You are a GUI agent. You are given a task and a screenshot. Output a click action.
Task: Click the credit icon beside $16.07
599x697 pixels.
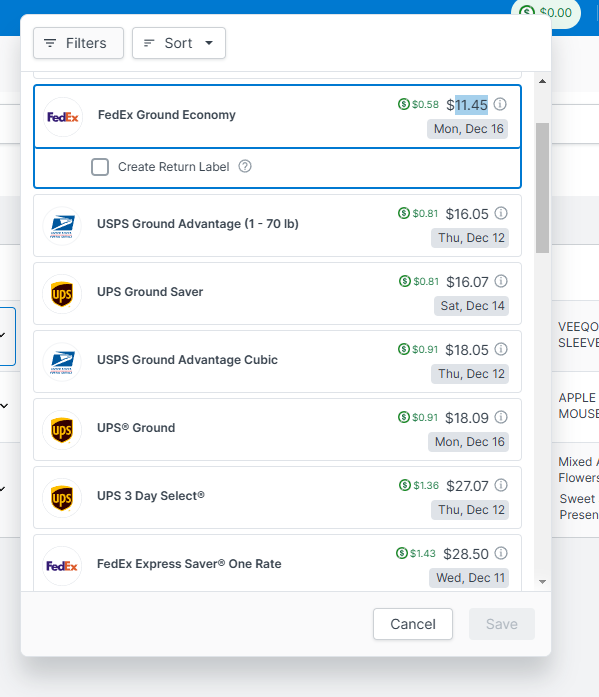click(x=405, y=281)
